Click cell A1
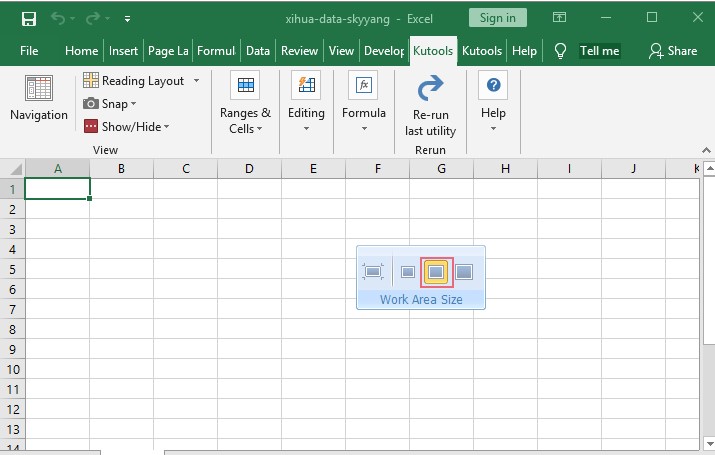The image size is (715, 455). tap(57, 189)
